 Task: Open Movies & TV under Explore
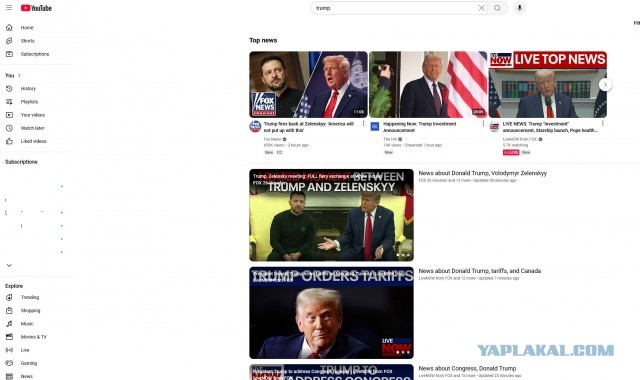pos(33,337)
